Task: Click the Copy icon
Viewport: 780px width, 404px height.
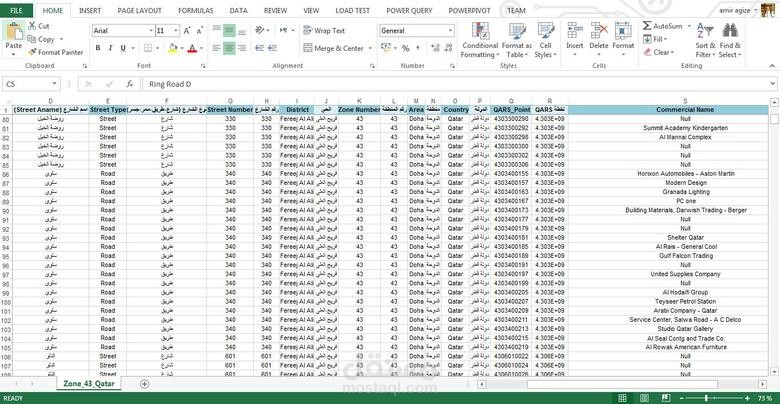Action: (32, 39)
